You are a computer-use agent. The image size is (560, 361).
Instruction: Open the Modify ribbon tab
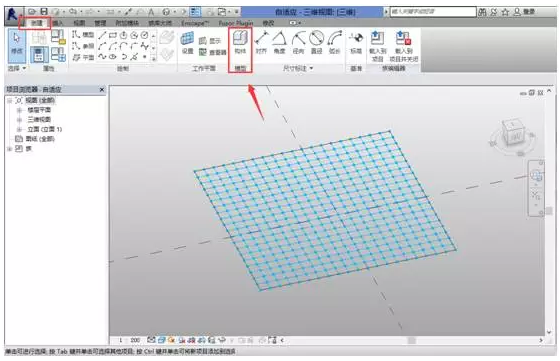click(268, 23)
